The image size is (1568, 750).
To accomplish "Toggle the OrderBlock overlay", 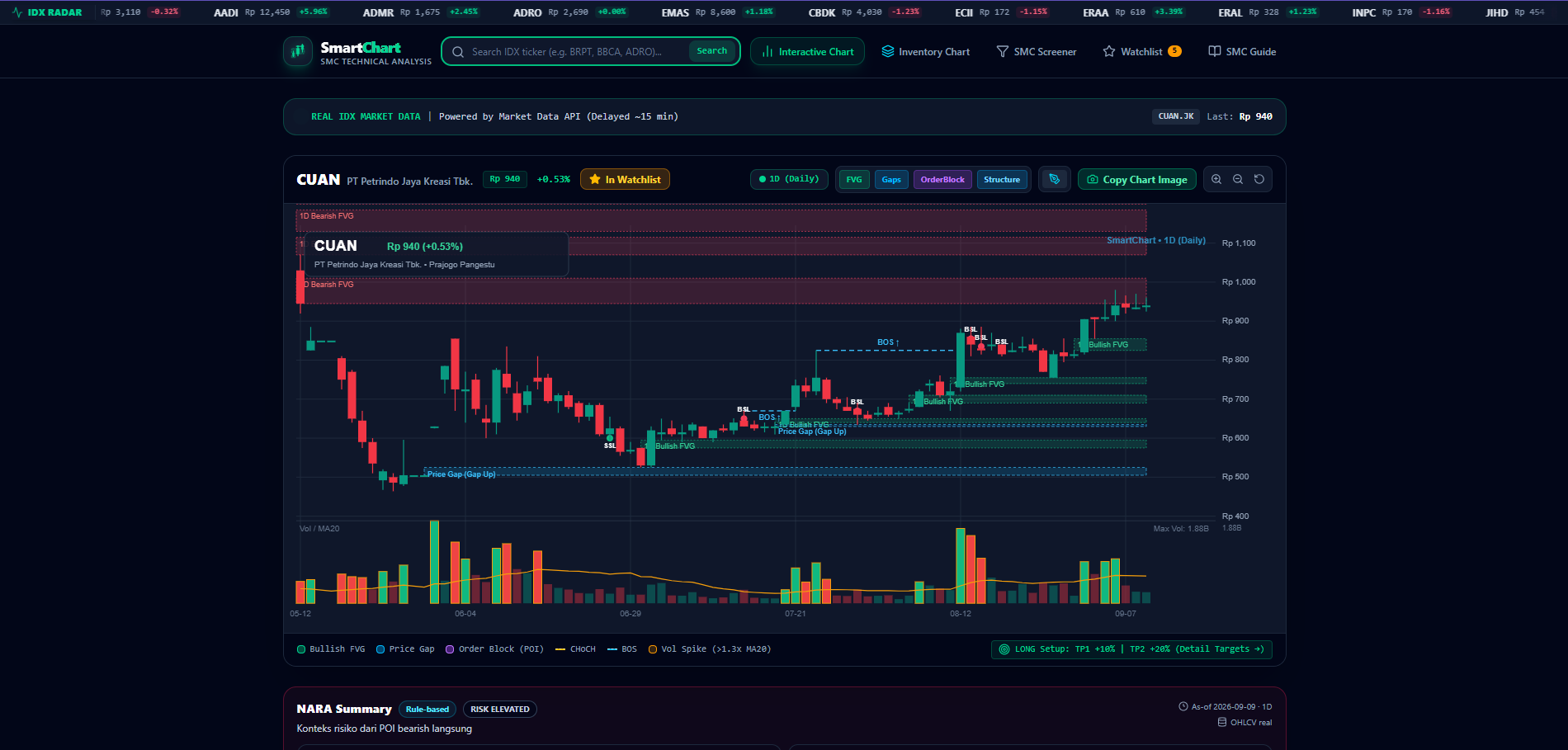I will [942, 179].
